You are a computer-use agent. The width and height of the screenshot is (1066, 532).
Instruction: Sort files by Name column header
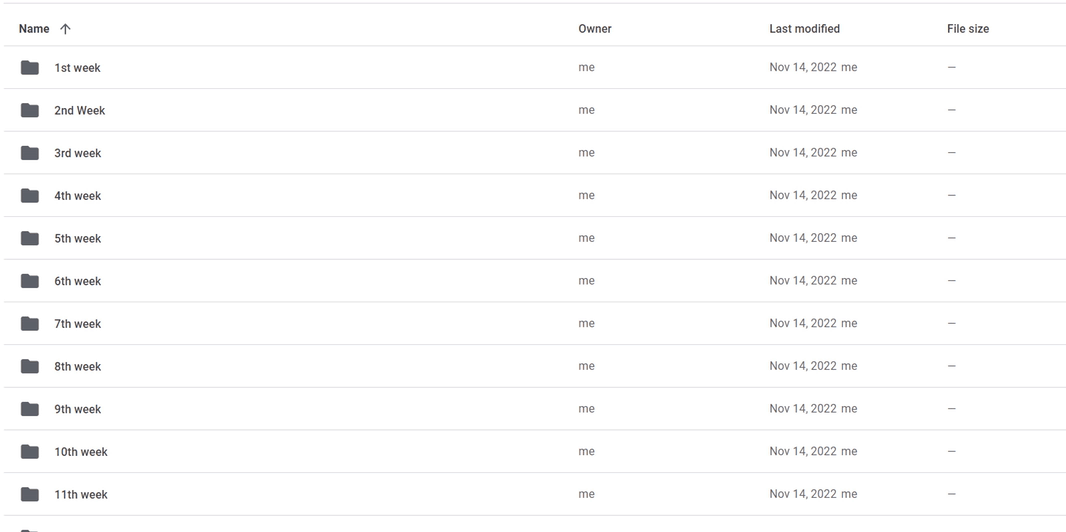click(34, 29)
